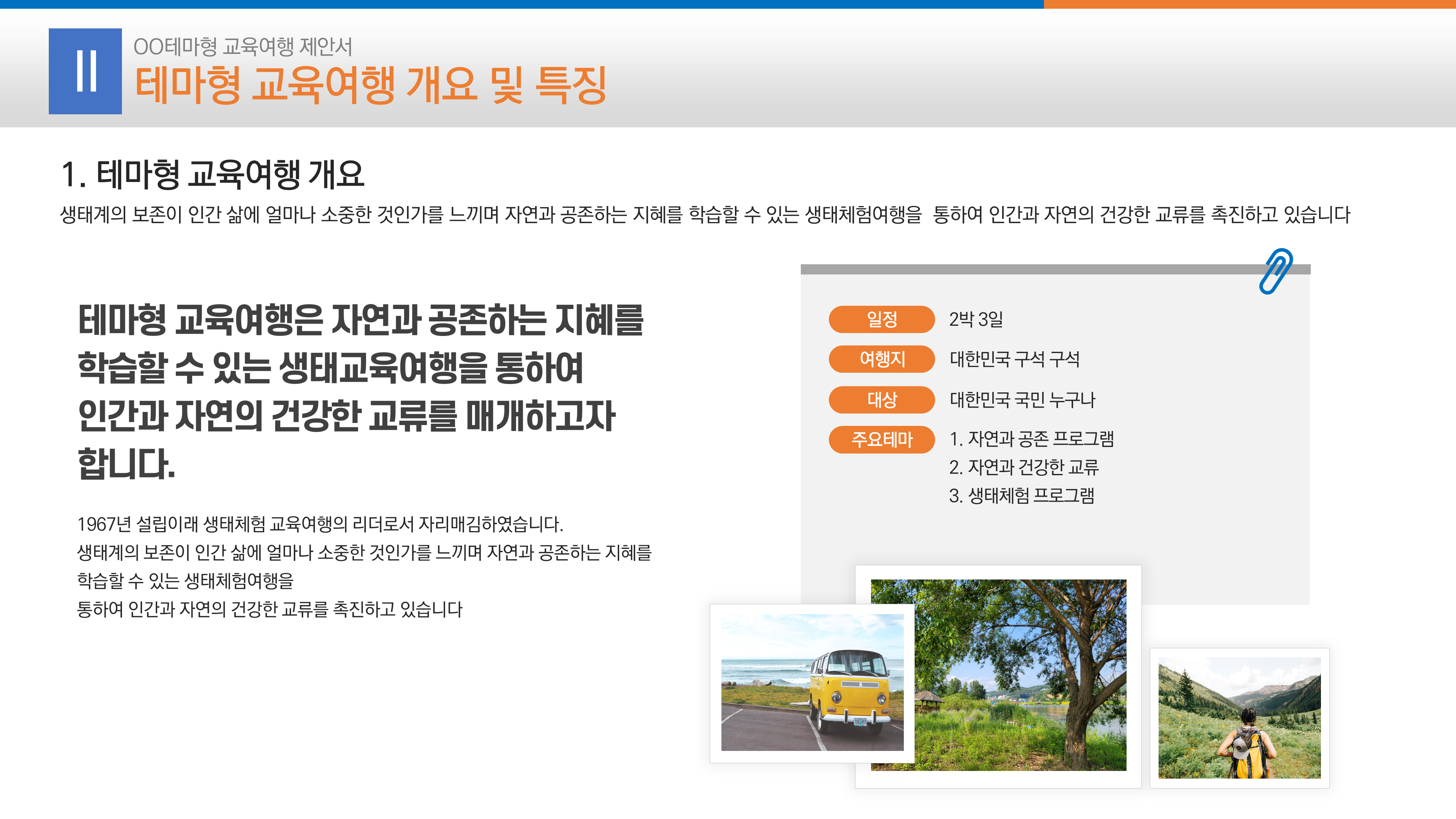Click the small line starting 생태계의 보존이 above 학습할 수
Image resolution: width=1456 pixels, height=819 pixels.
[364, 553]
